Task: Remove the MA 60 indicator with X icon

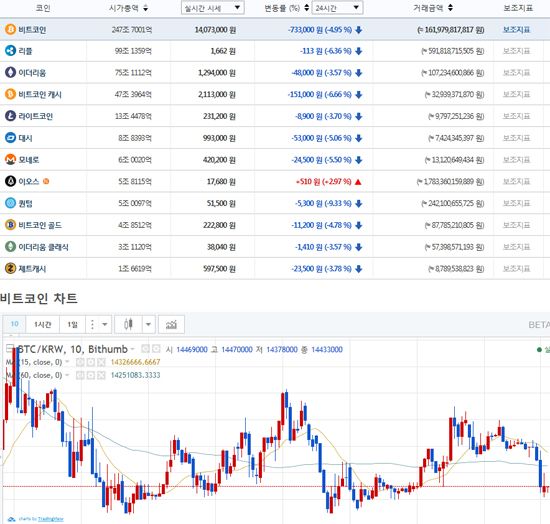Action: point(101,375)
